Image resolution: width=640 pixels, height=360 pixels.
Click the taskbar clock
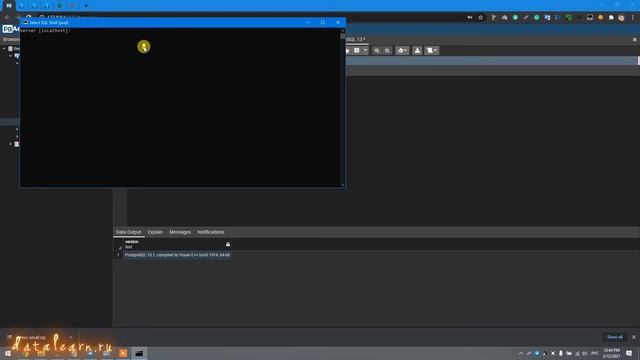pos(611,353)
